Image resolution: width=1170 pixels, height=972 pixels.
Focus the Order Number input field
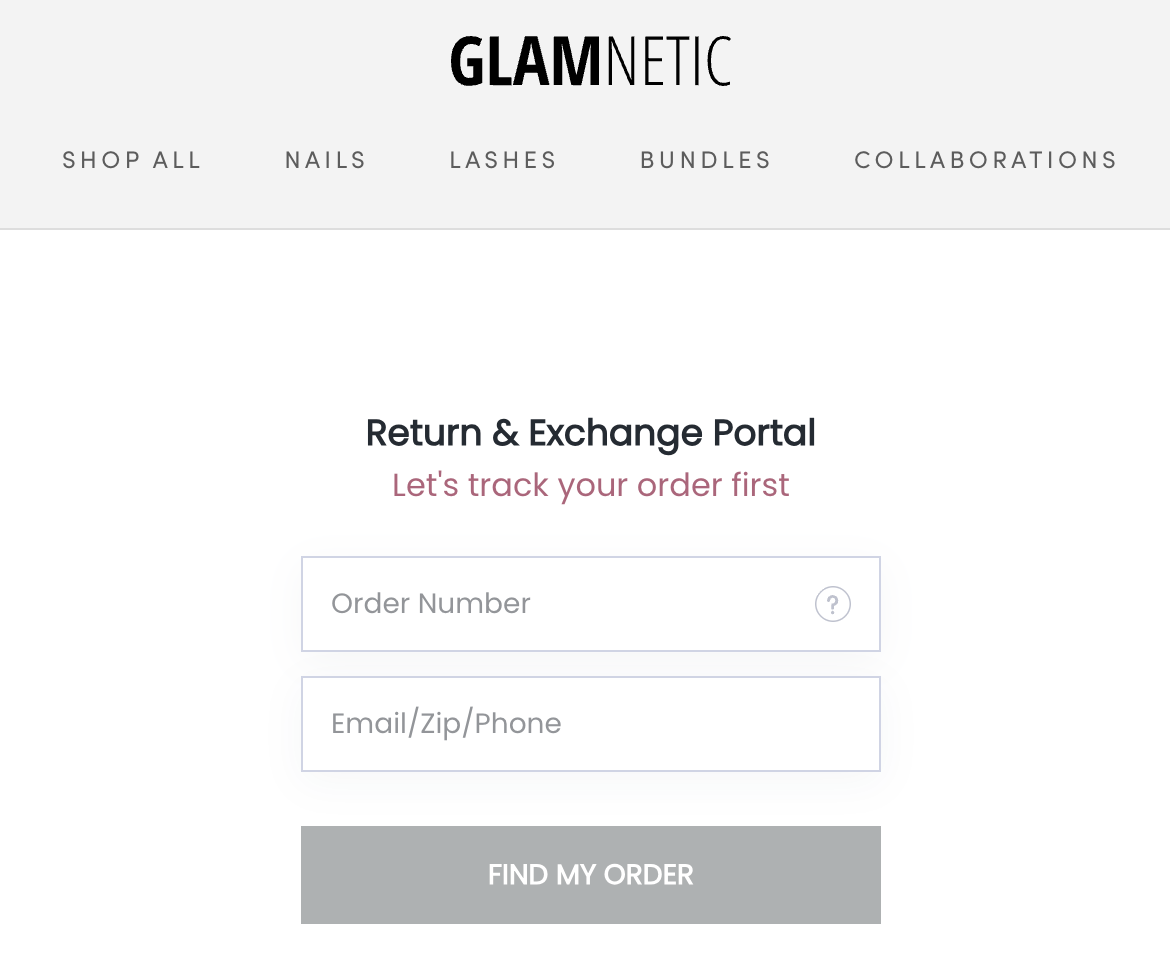coord(560,604)
